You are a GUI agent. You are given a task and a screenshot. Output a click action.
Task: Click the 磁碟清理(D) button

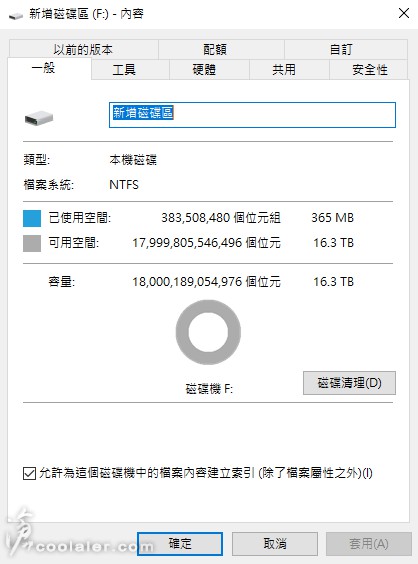(x=349, y=383)
